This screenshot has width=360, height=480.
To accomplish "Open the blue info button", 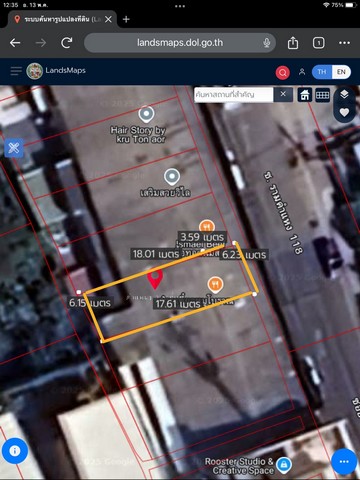I will tap(15, 451).
